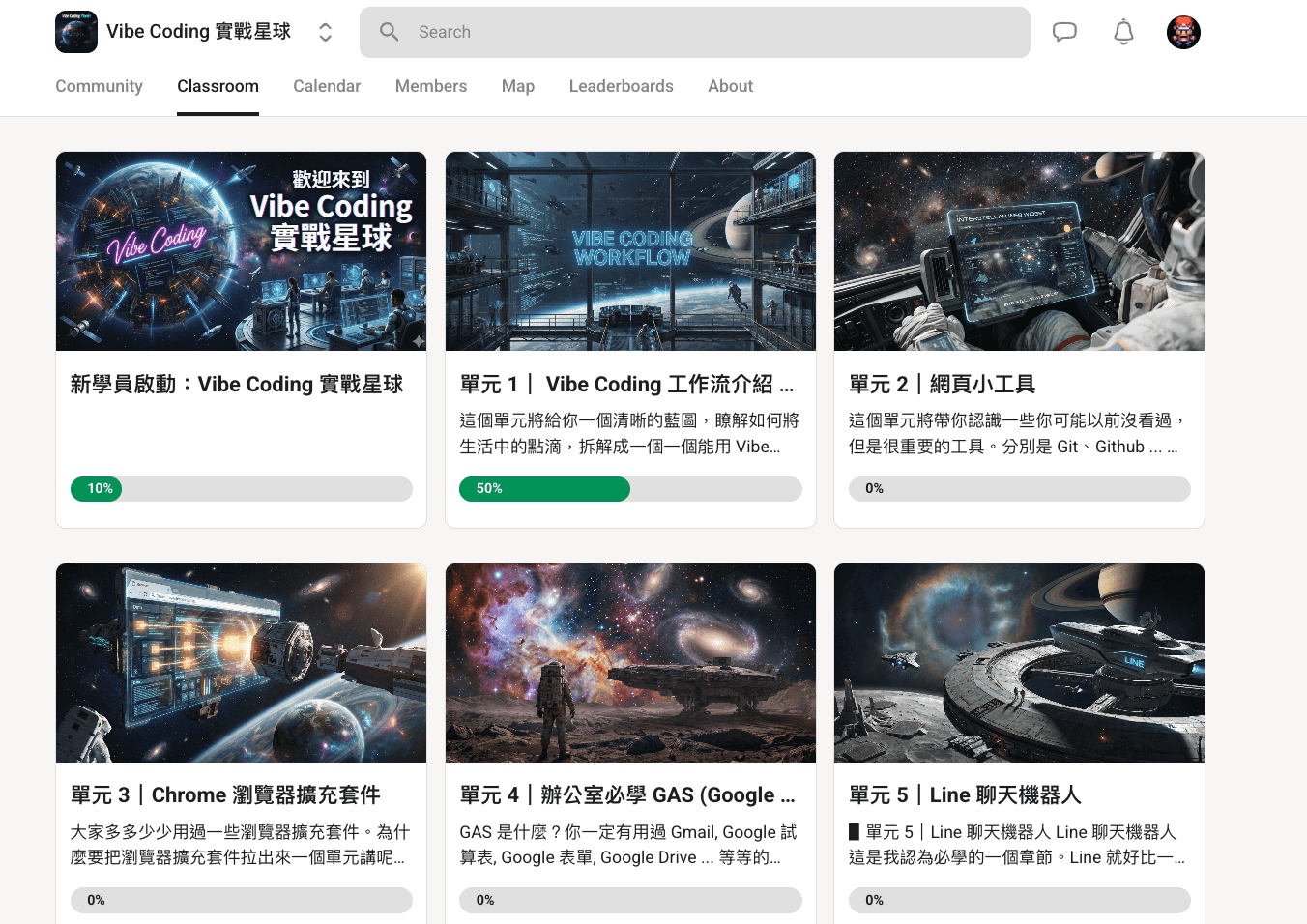
Task: Expand the community switcher chevrons
Action: [326, 32]
